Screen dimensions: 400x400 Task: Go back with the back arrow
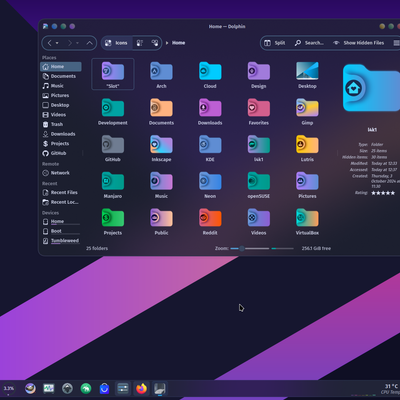[49, 43]
